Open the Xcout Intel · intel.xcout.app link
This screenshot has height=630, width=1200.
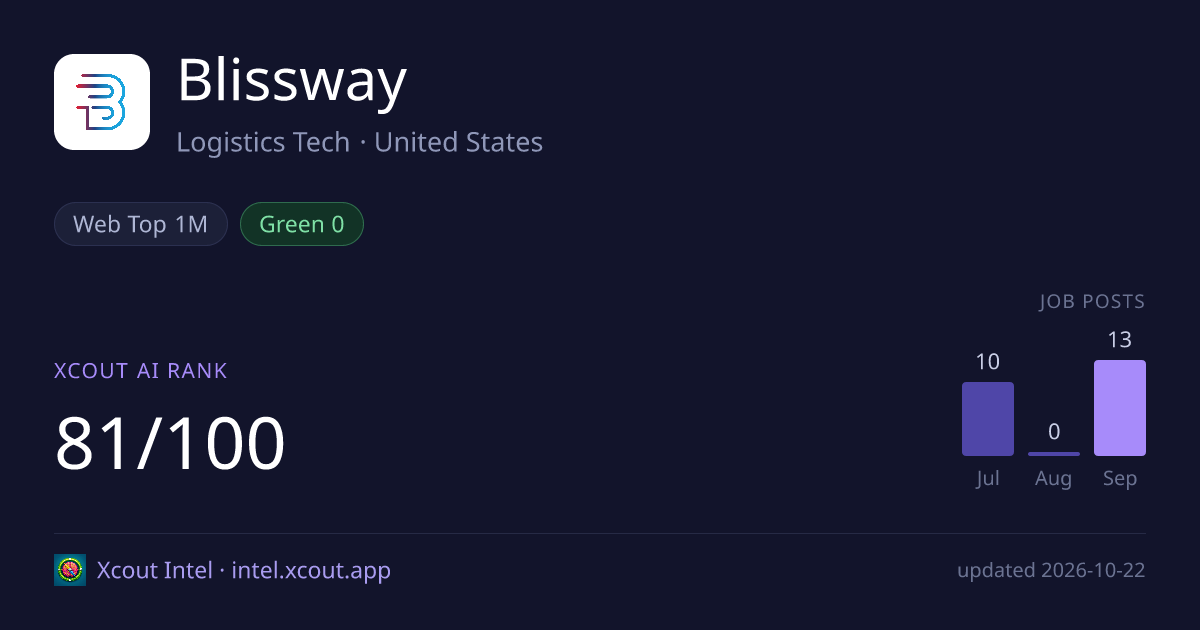click(244, 570)
